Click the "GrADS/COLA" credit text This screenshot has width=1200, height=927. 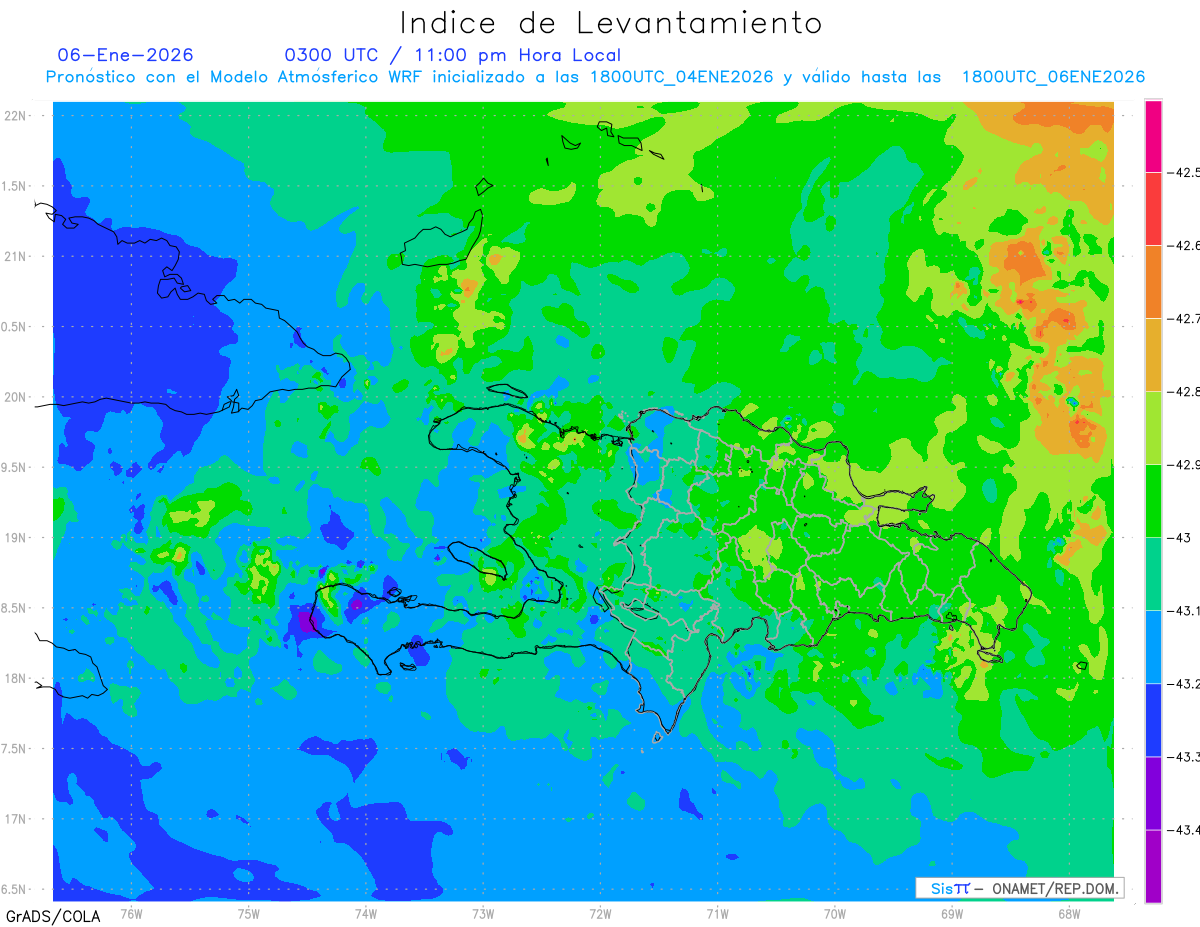point(53,916)
